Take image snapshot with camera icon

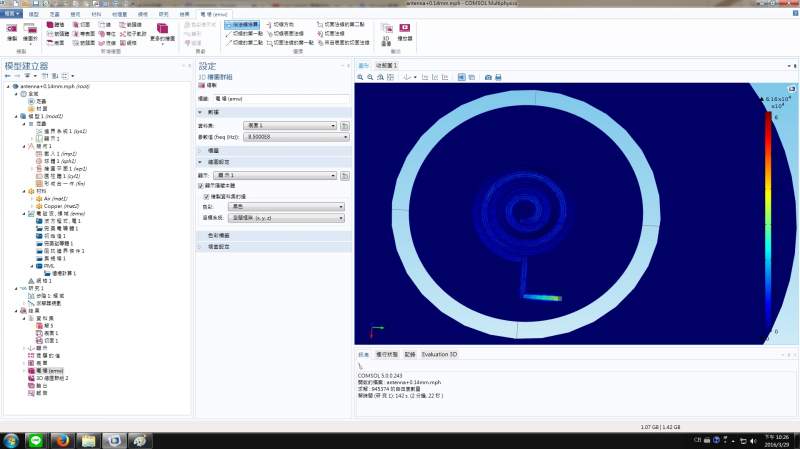(x=488, y=77)
